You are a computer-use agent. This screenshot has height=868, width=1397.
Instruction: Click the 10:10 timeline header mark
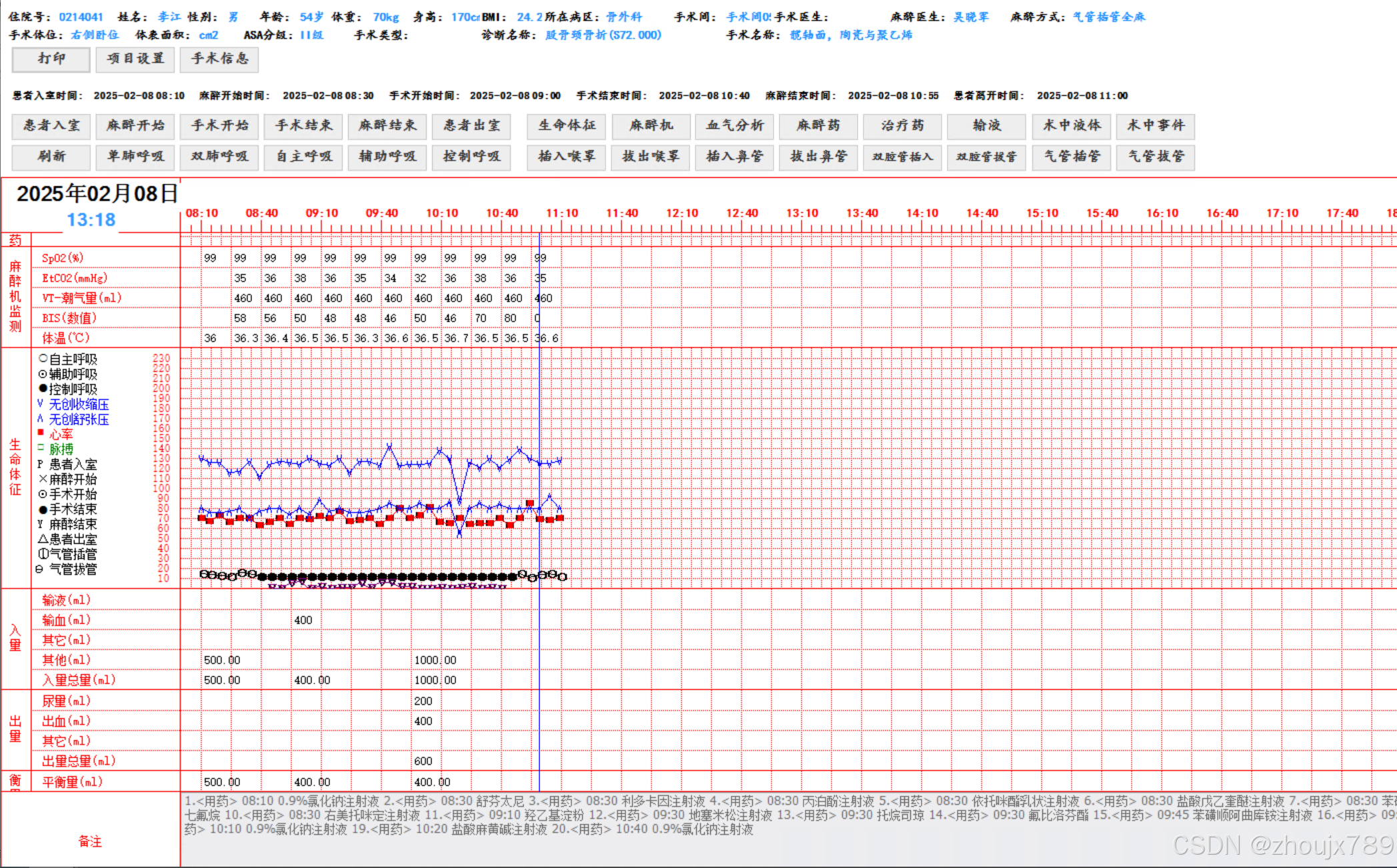pos(441,213)
